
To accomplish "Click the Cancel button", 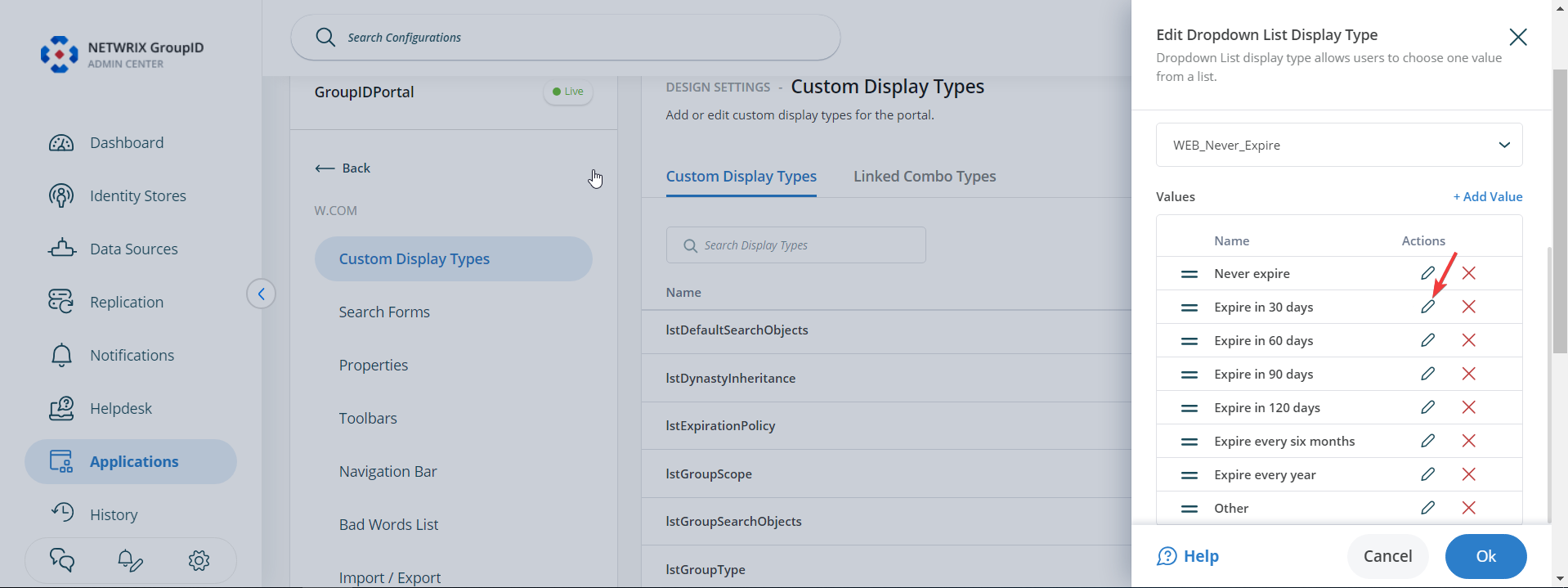I will click(x=1387, y=556).
